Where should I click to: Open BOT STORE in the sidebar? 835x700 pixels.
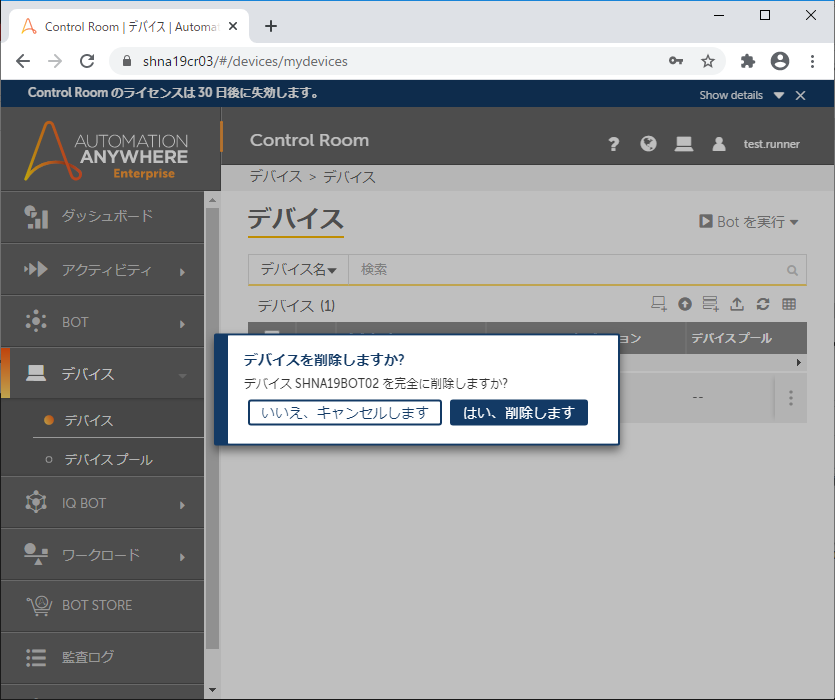(x=102, y=606)
